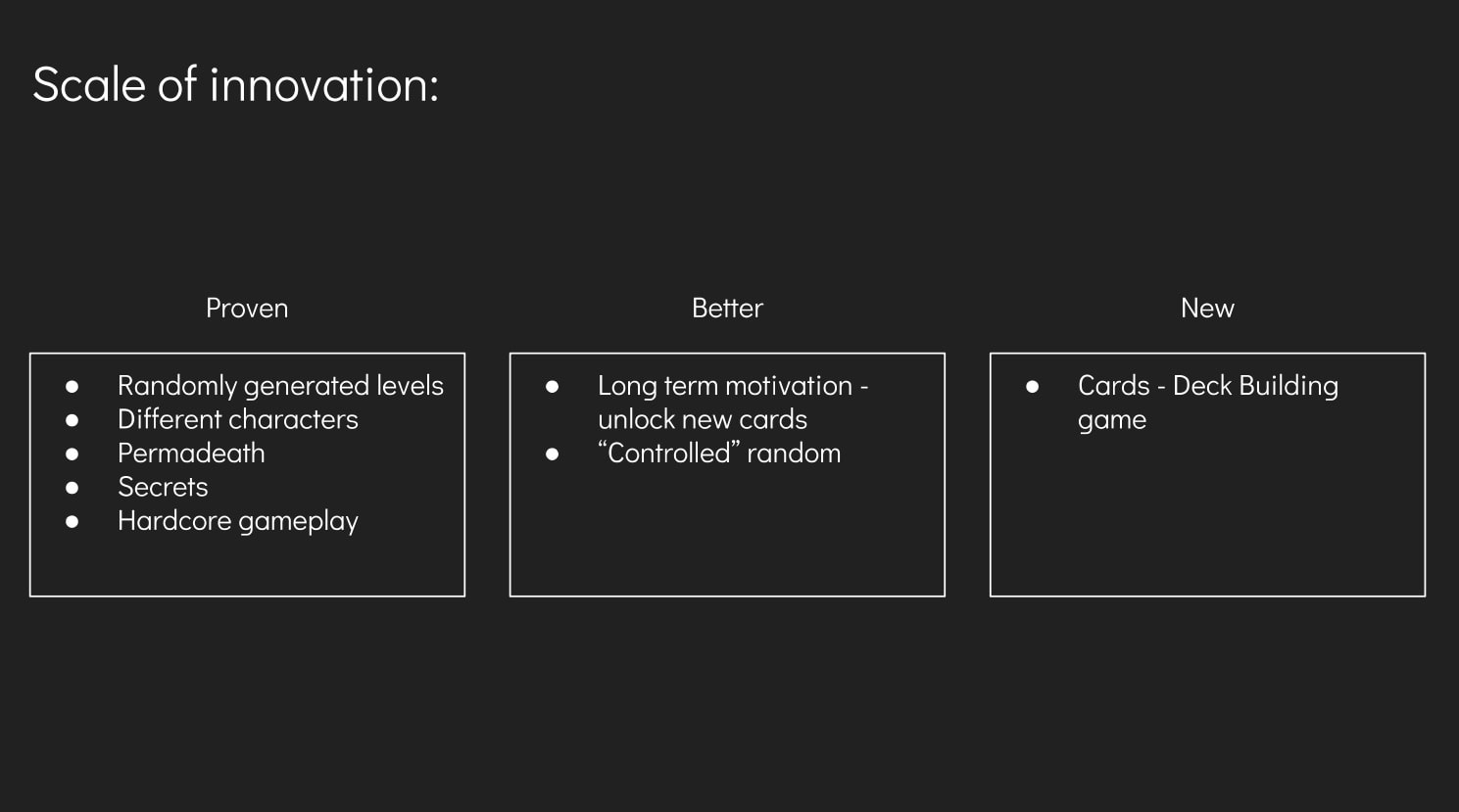1459x812 pixels.
Task: Click the "Permadeath" list item
Action: pos(191,454)
